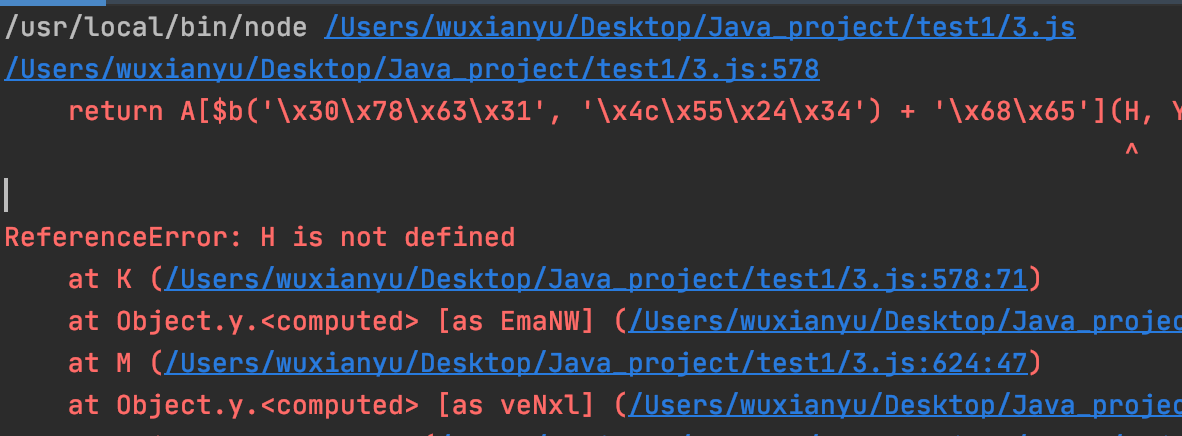Viewport: 1182px width, 436px height.
Task: Click the 'at K' stack frame text
Action: [x=100, y=280]
